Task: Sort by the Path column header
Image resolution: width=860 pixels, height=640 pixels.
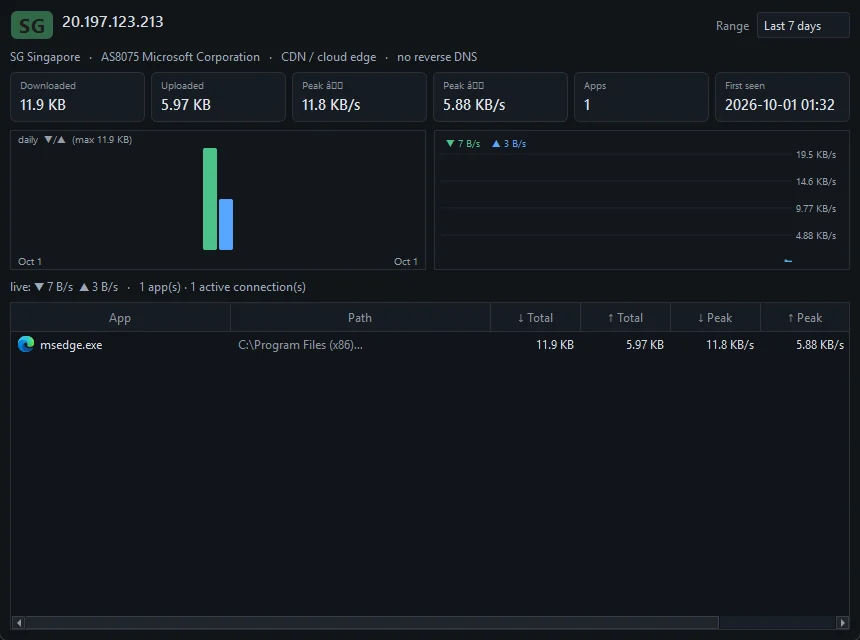Action: pyautogui.click(x=360, y=318)
